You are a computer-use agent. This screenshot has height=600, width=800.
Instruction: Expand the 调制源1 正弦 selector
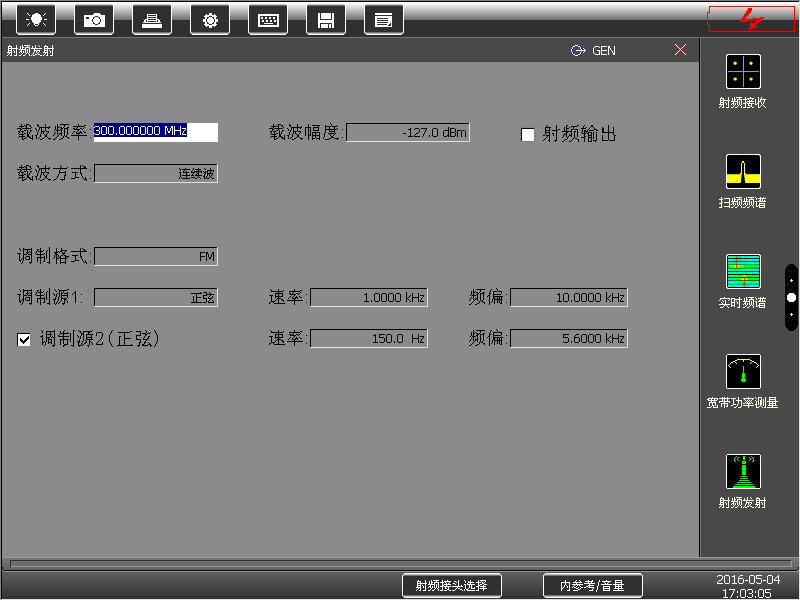tap(156, 297)
